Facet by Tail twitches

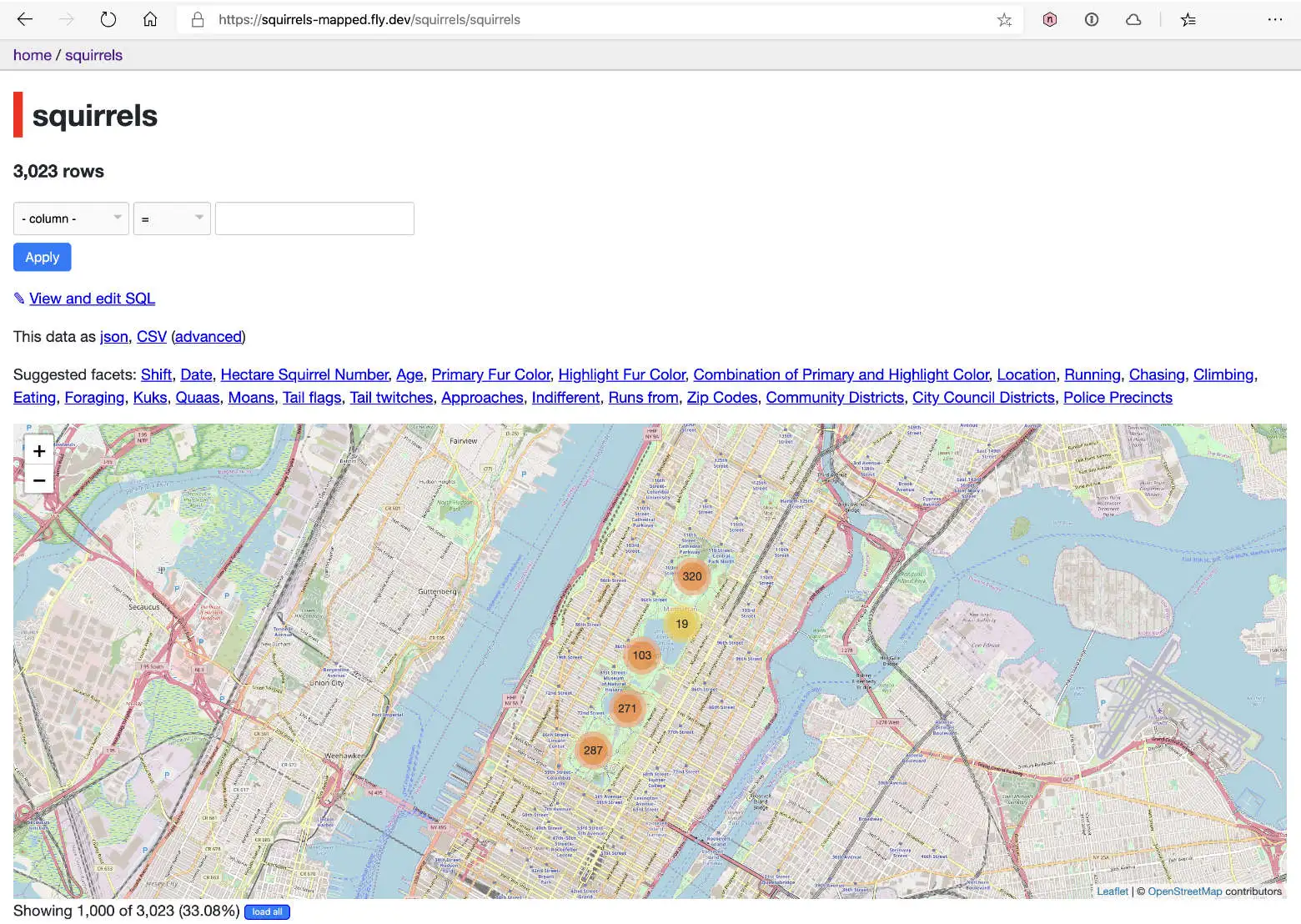click(x=392, y=398)
